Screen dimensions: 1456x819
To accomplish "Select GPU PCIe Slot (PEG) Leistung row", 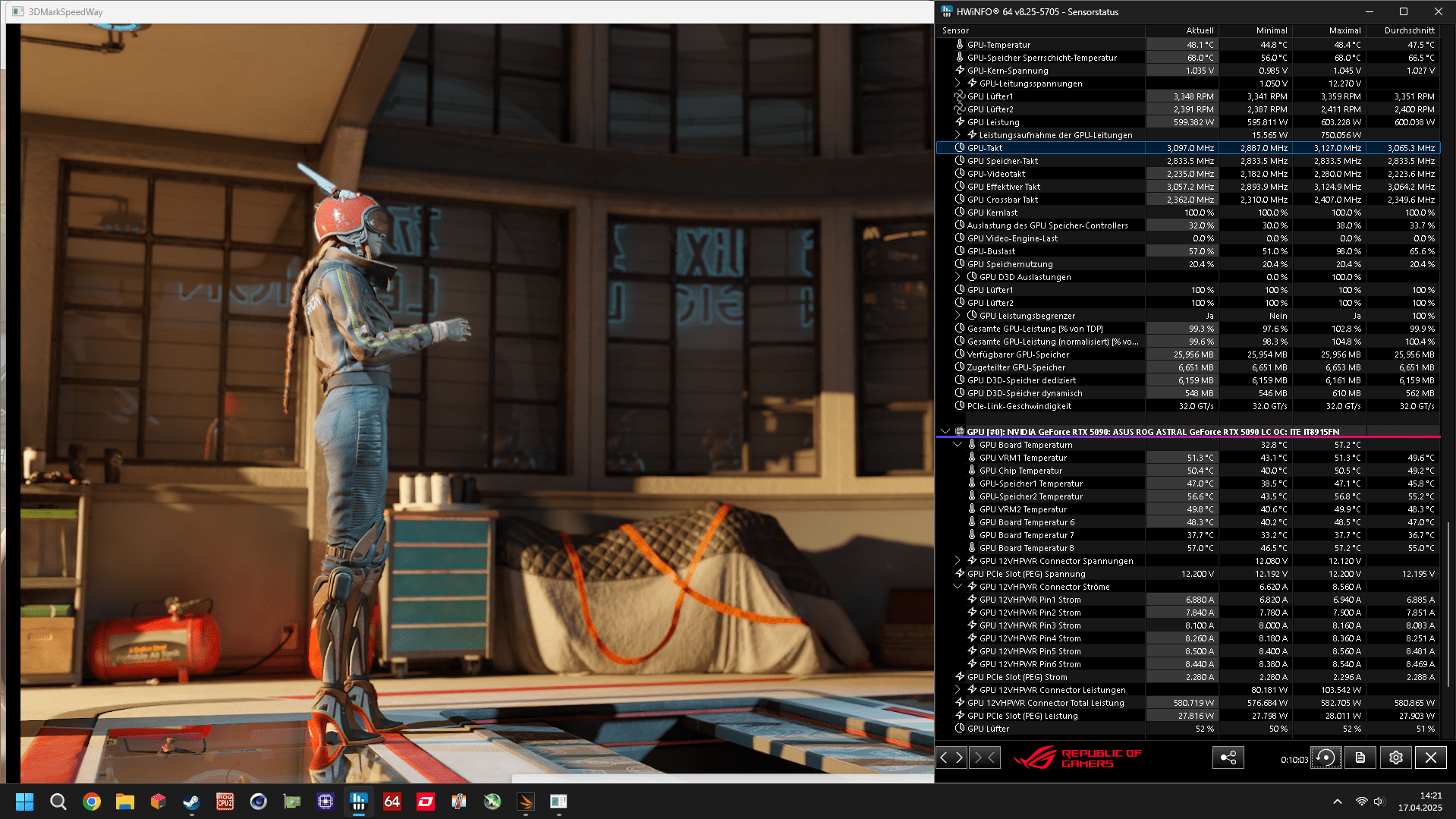I will pyautogui.click(x=1188, y=716).
